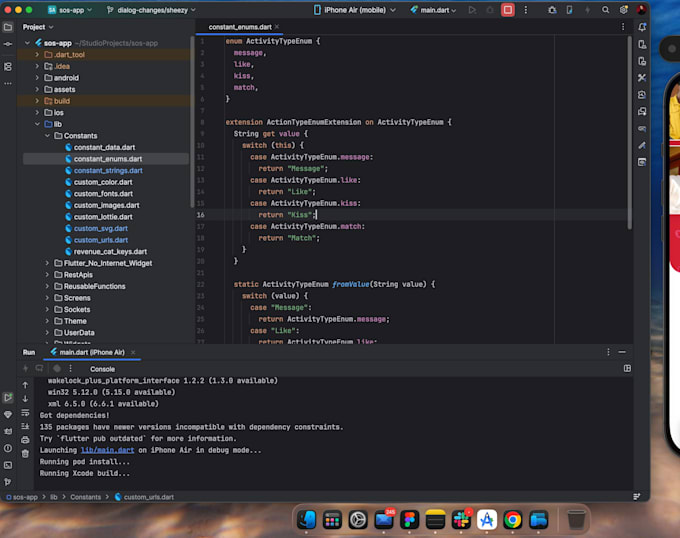Image resolution: width=680 pixels, height=538 pixels.
Task: Open Search Everywhere magnifier icon
Action: pos(605,10)
